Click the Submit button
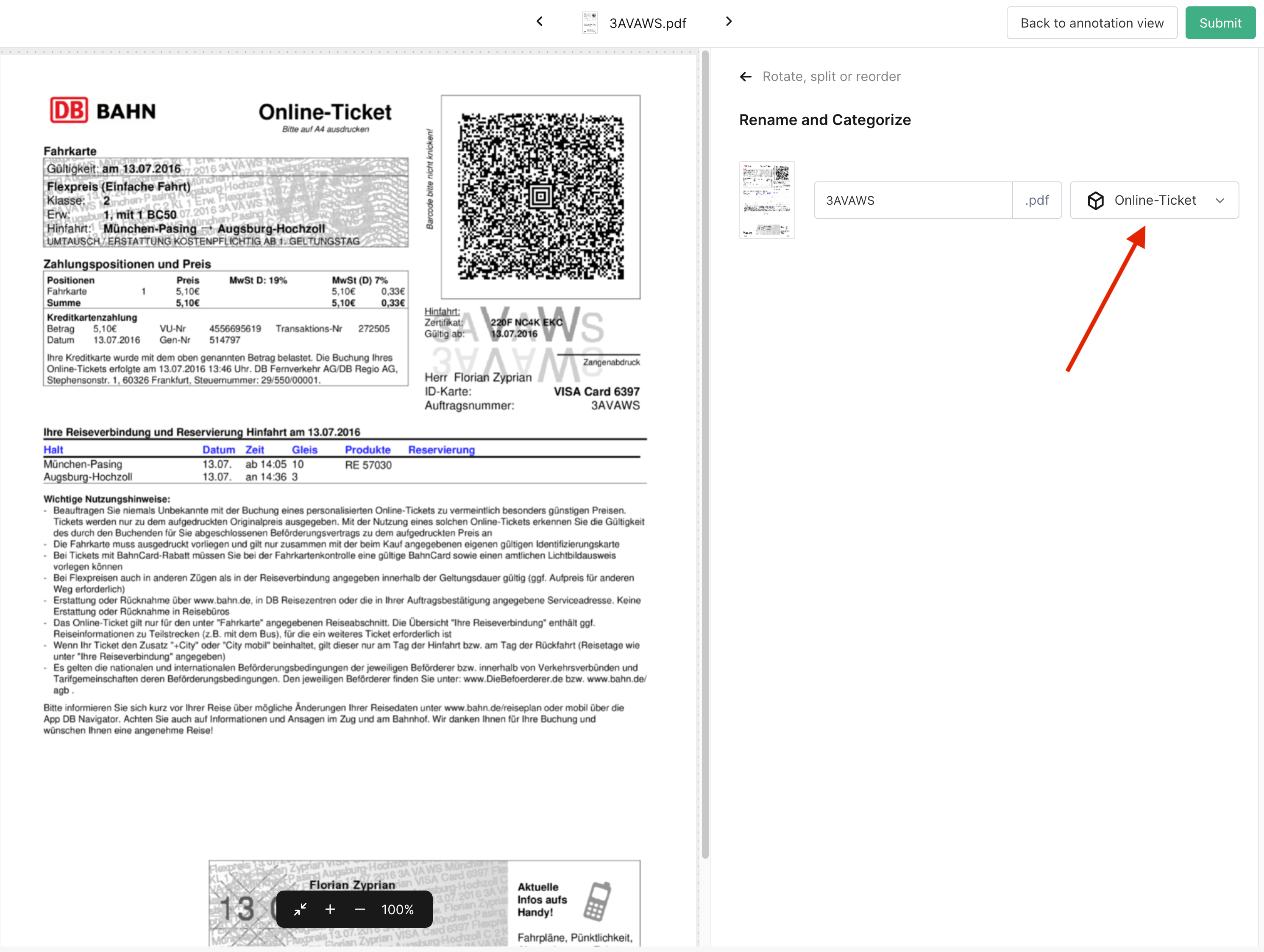The width and height of the screenshot is (1264, 952). click(1220, 23)
